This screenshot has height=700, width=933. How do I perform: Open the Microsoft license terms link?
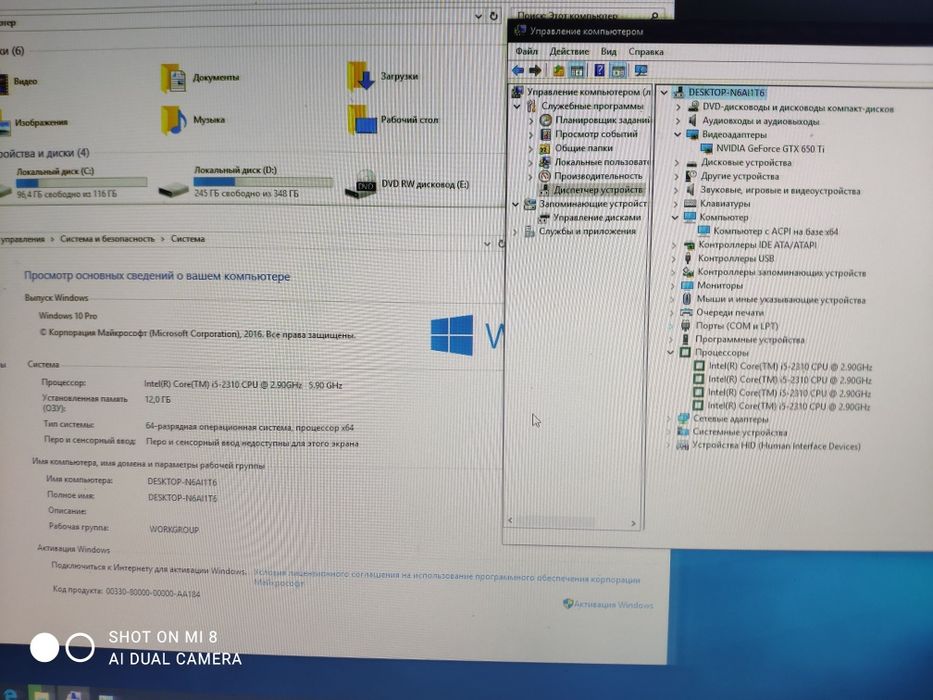click(447, 580)
